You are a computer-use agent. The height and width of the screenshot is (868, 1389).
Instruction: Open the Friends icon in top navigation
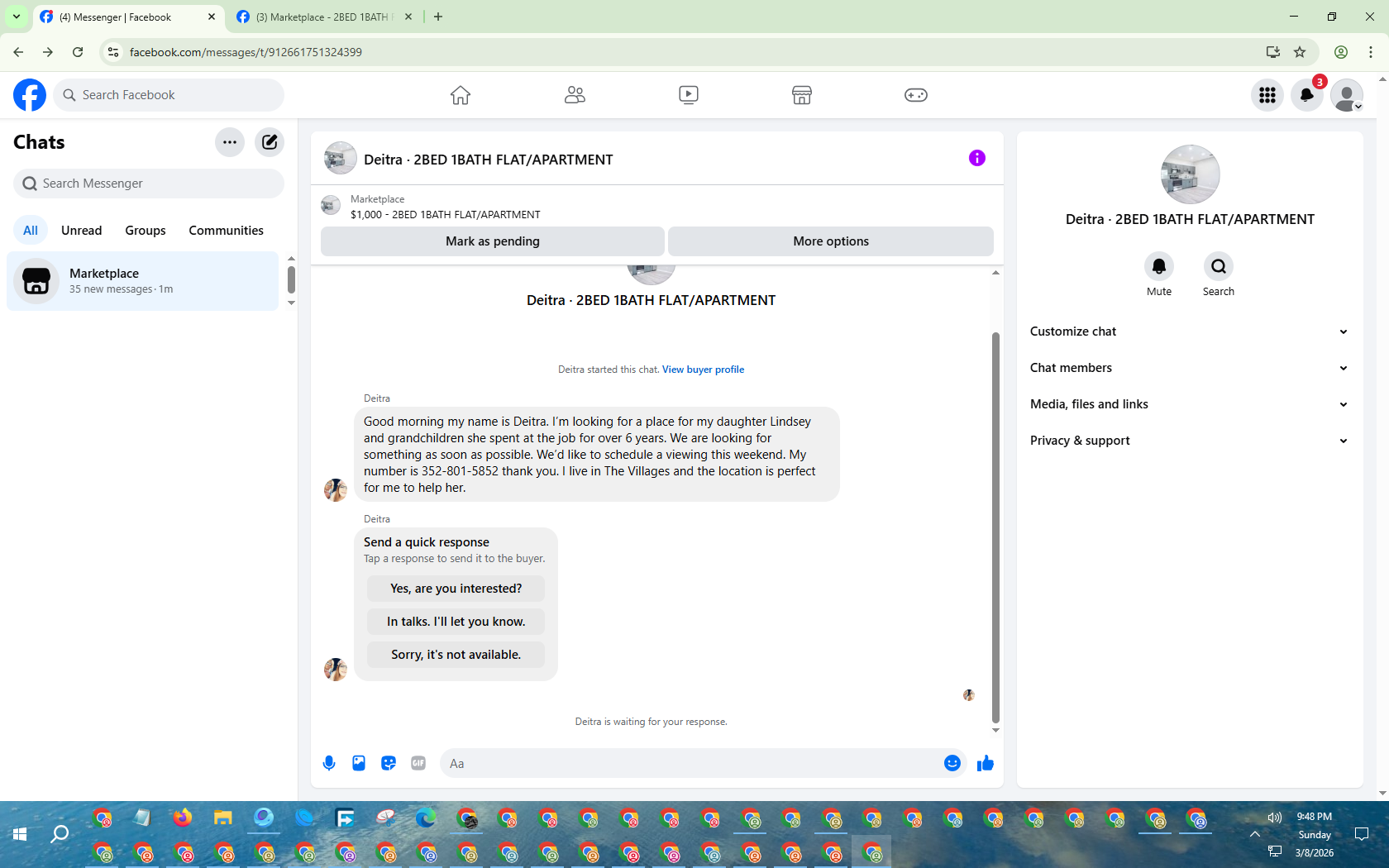pyautogui.click(x=575, y=95)
